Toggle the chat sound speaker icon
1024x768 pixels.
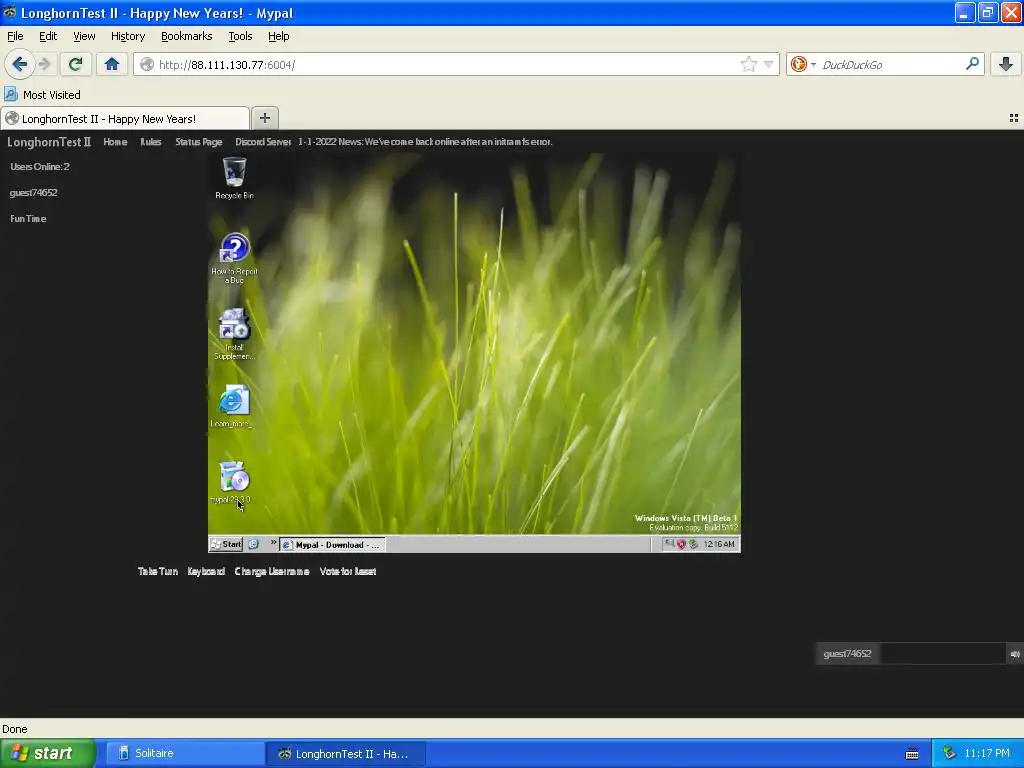pos(1015,654)
